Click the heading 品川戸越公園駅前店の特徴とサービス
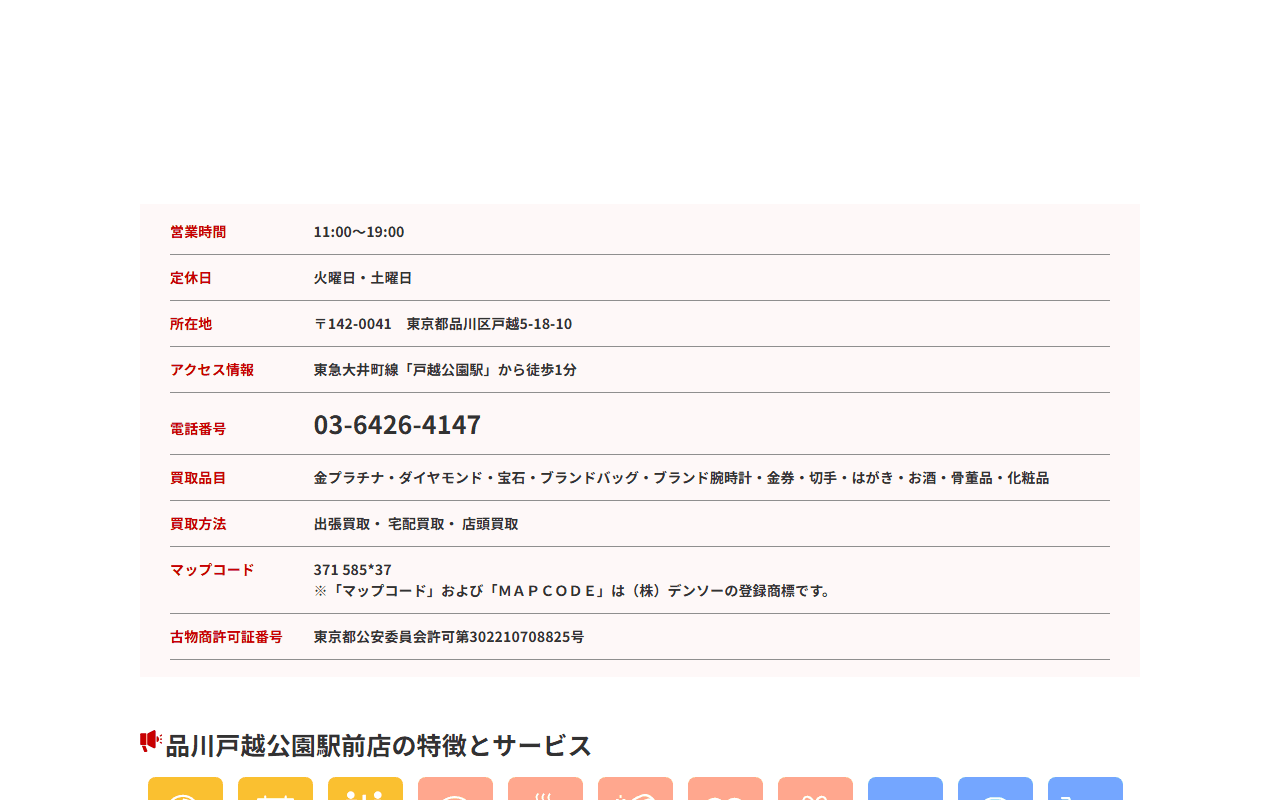1280x800 pixels. click(379, 745)
